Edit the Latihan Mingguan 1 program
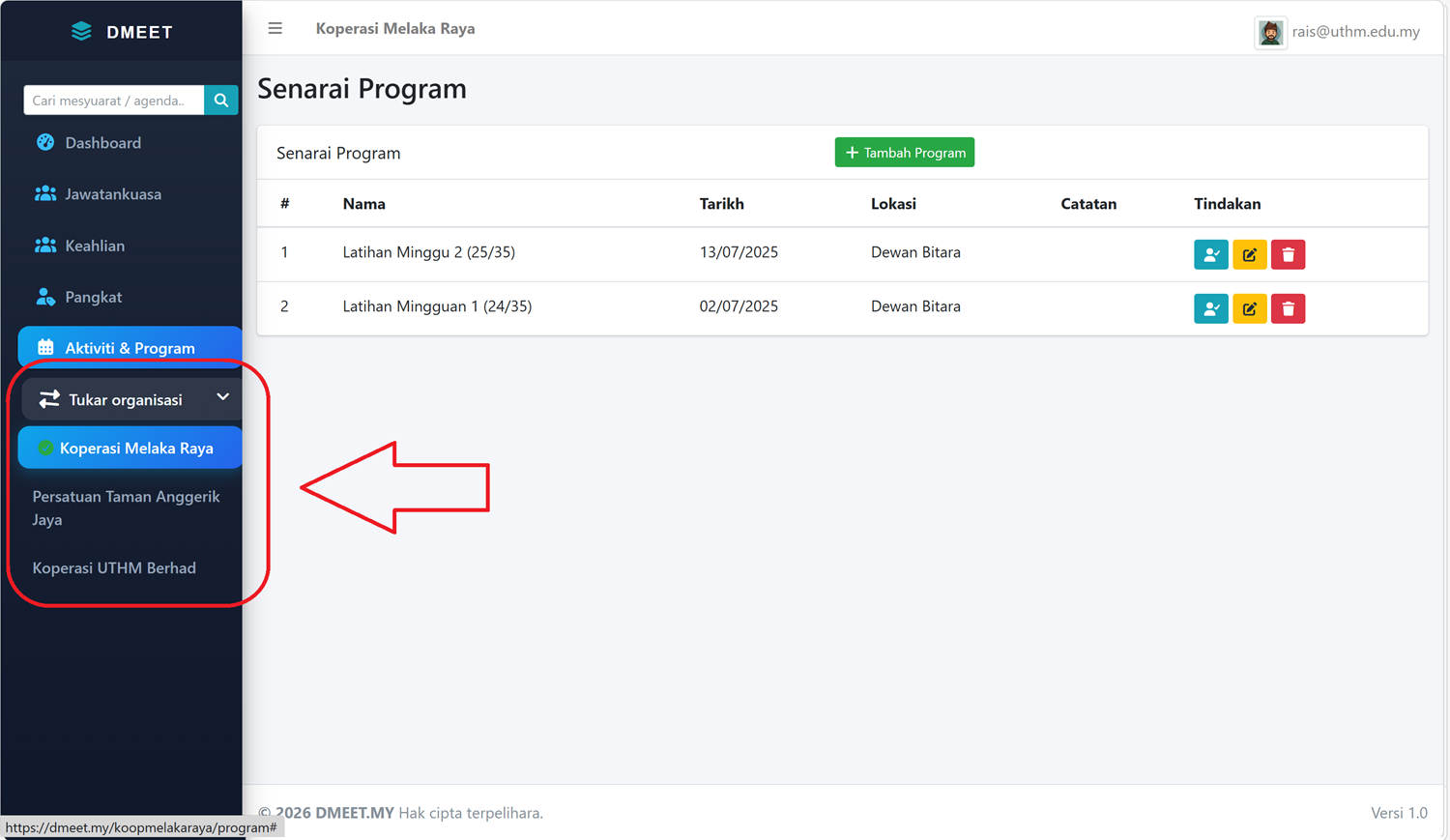 pyautogui.click(x=1250, y=308)
